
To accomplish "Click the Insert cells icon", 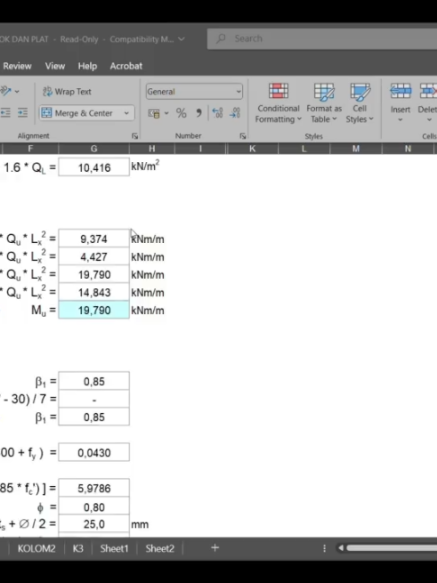I will 401,91.
